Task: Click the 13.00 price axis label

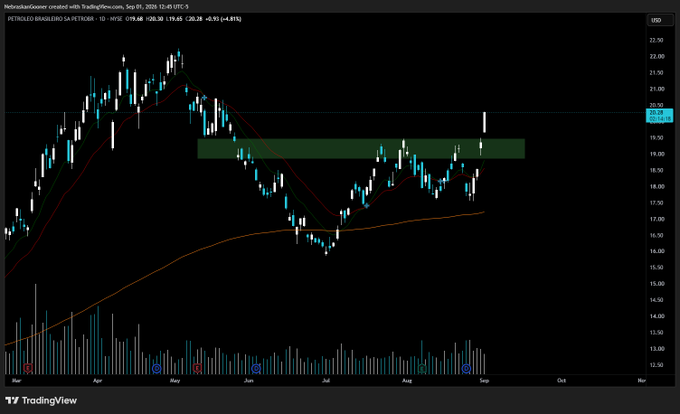Action: (656, 349)
